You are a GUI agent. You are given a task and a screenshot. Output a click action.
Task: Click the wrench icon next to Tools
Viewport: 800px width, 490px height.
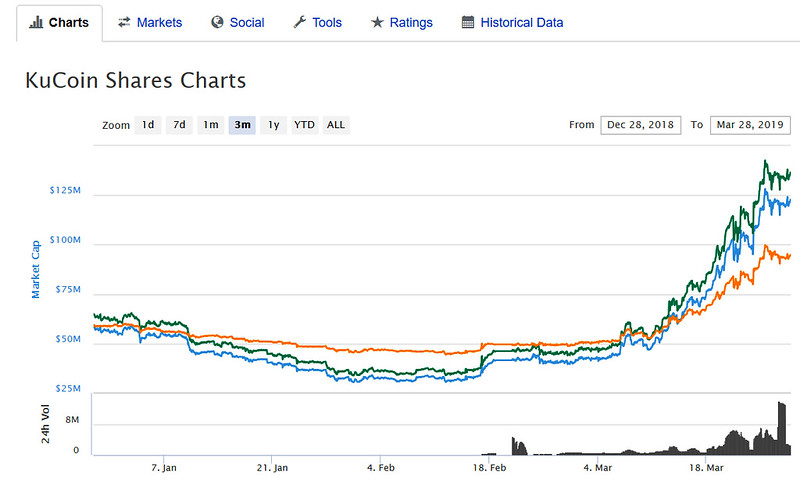click(299, 22)
